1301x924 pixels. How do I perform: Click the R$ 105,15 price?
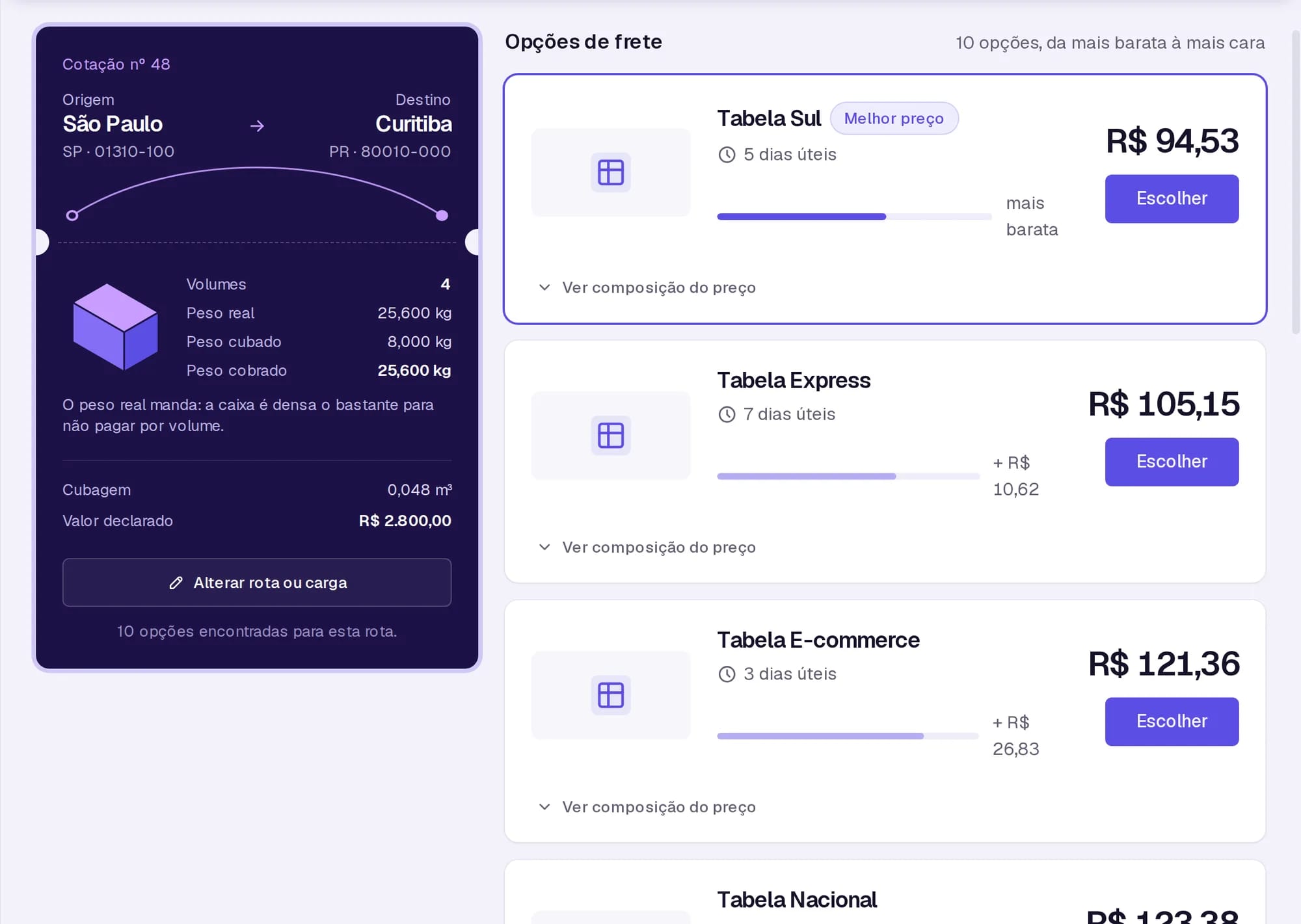click(x=1164, y=404)
